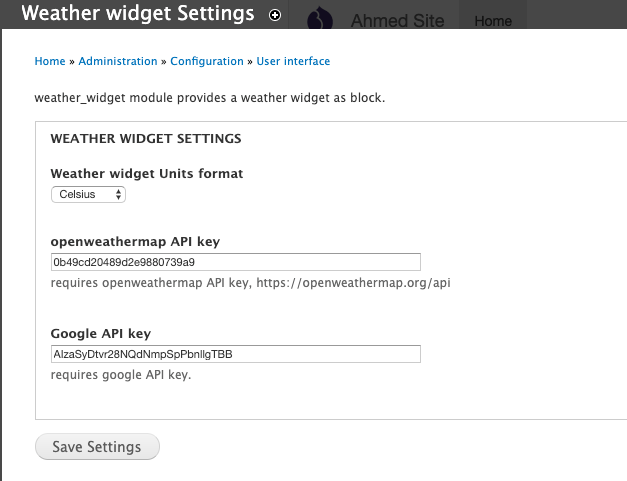
Task: Click the openweathermap API key label
Action: pos(135,242)
